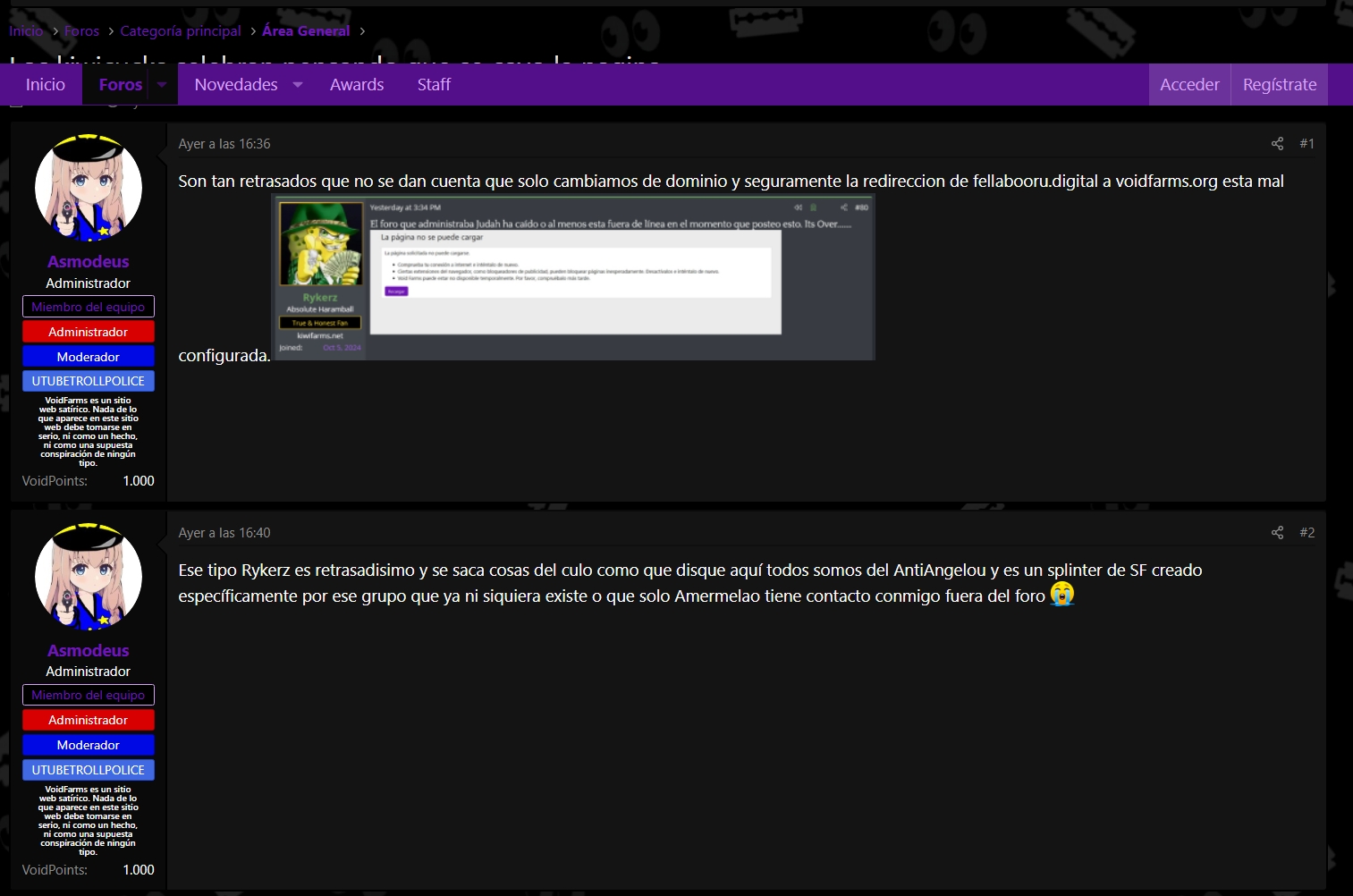Viewport: 1353px width, 896px height.
Task: Click VoidPoints value 1.000 in post #2
Action: pos(139,870)
